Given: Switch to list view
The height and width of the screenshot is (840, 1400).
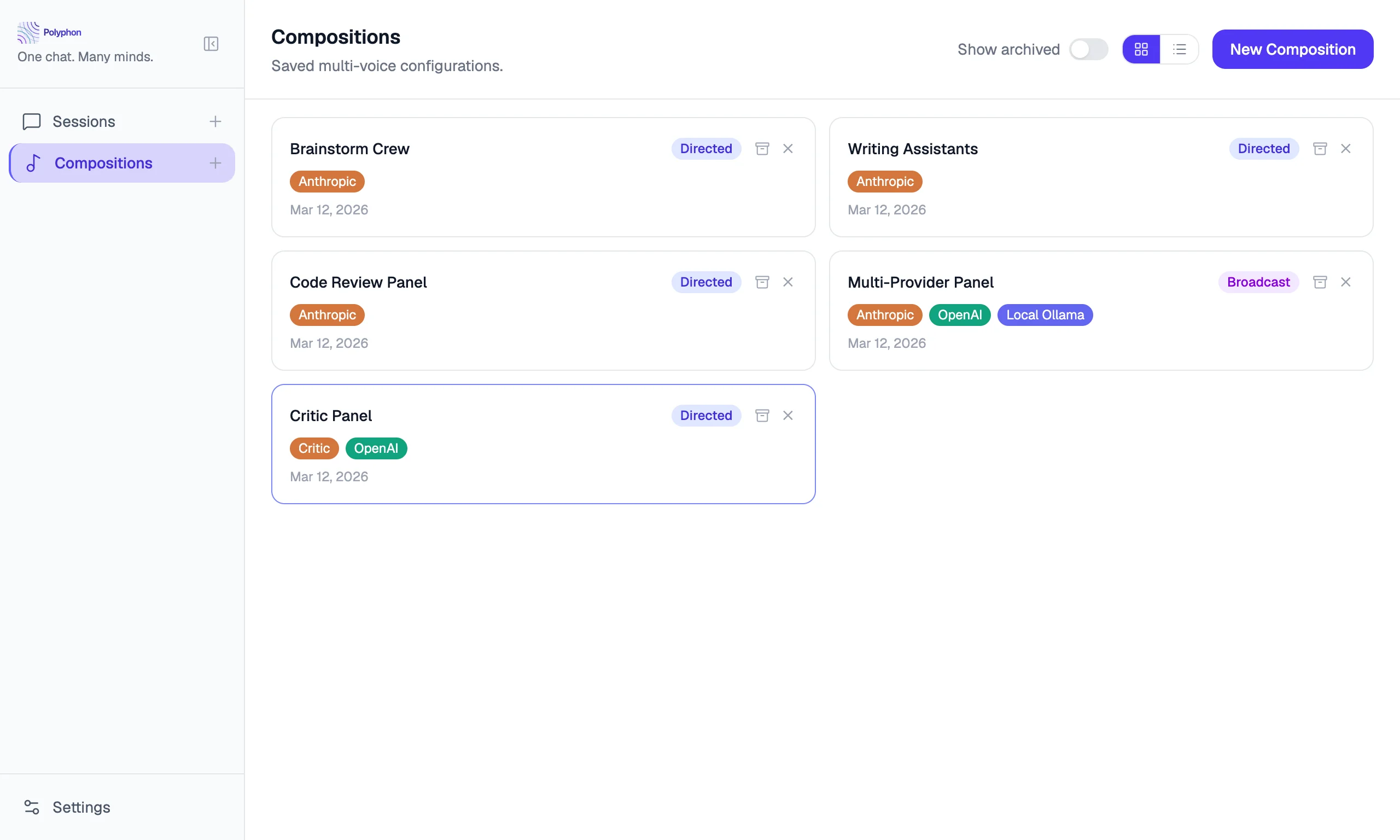Looking at the screenshot, I should (1179, 49).
